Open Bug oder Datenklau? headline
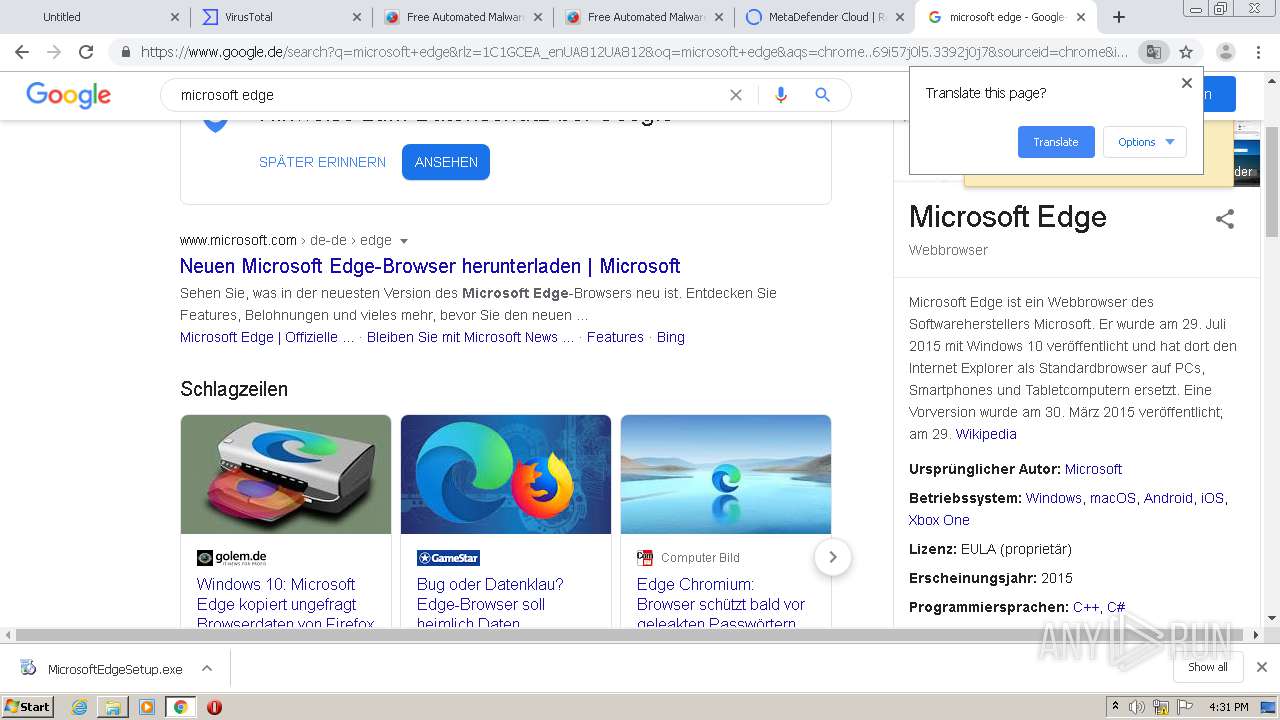The width and height of the screenshot is (1280, 720). click(490, 604)
